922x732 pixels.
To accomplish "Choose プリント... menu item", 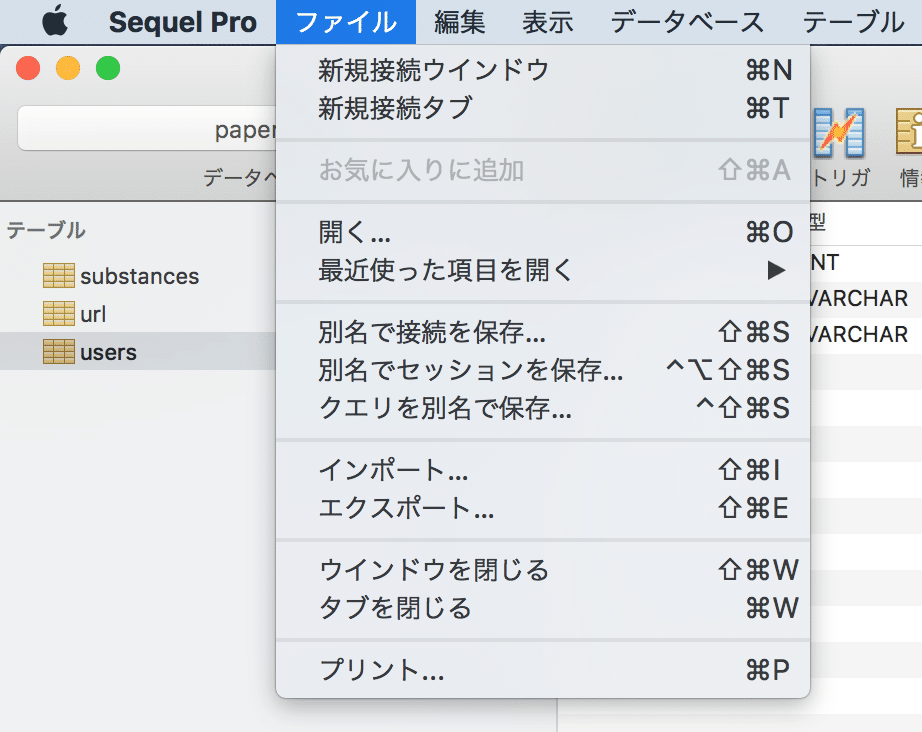I will (543, 670).
